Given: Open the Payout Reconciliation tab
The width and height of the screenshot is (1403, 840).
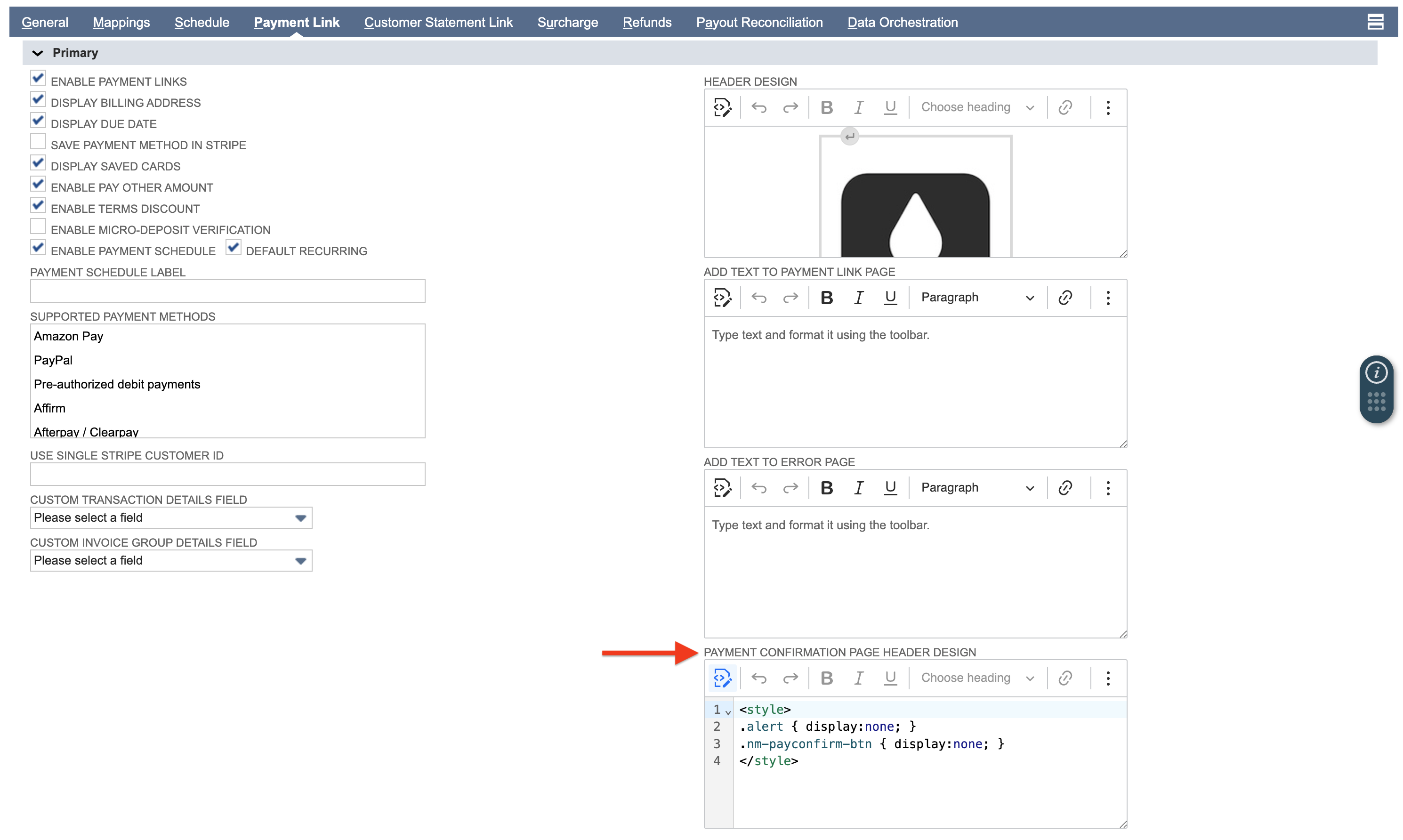Looking at the screenshot, I should tap(759, 23).
